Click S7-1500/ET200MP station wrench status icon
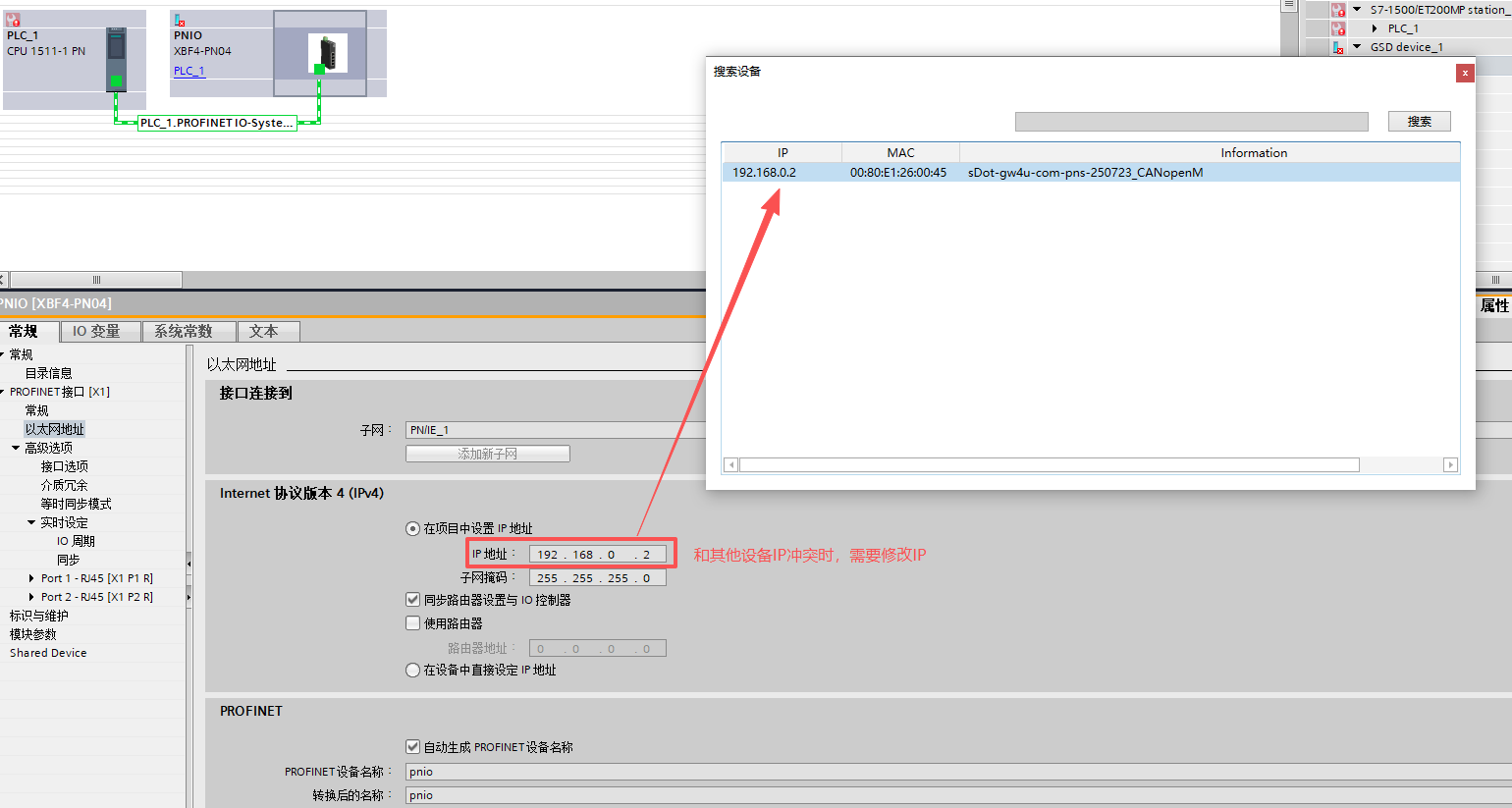 point(1338,10)
